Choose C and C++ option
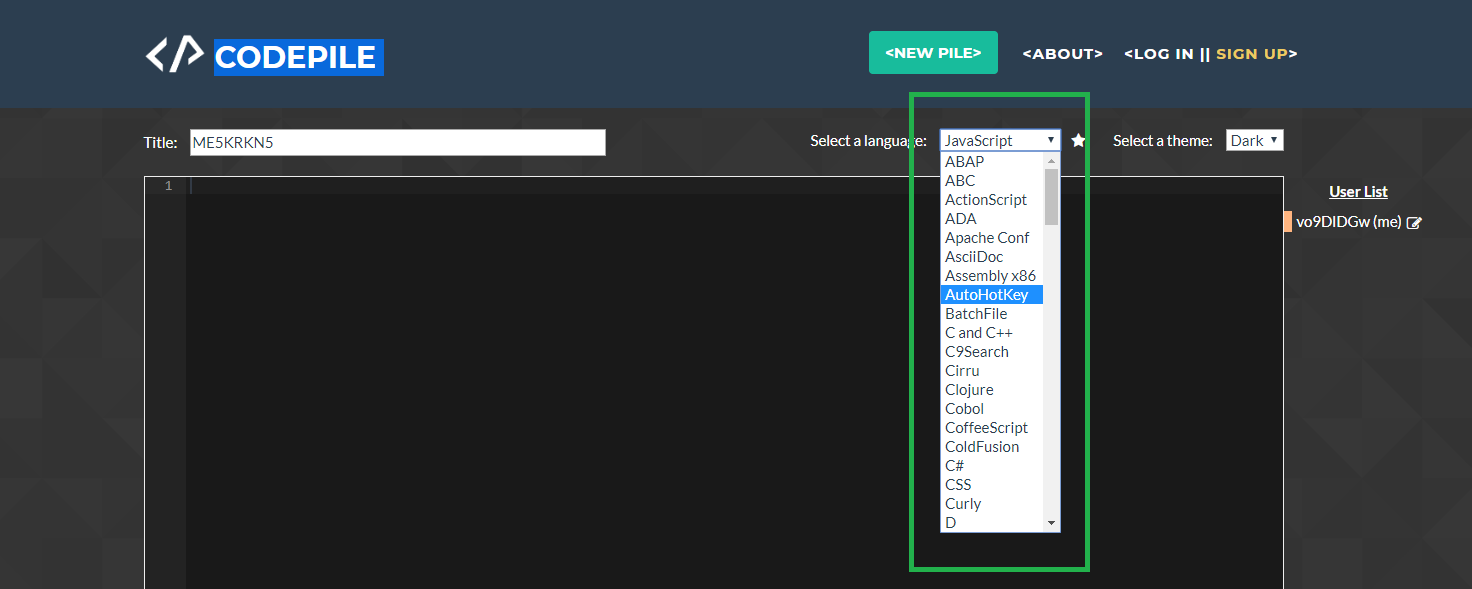Image resolution: width=1472 pixels, height=589 pixels. (x=992, y=333)
